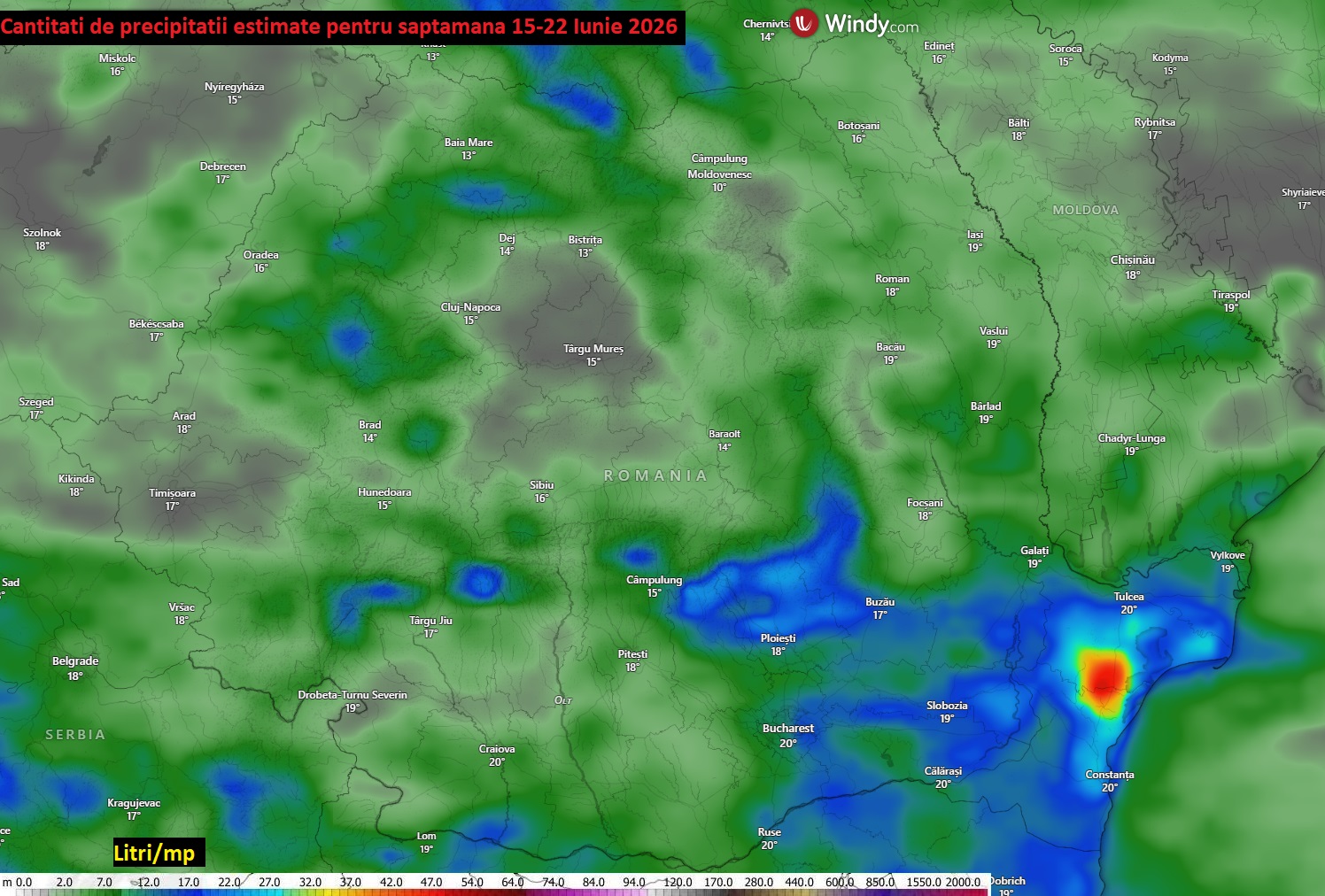Image resolution: width=1325 pixels, height=896 pixels.
Task: Click the Drobeta-Turnu Severin city label
Action: (x=353, y=695)
